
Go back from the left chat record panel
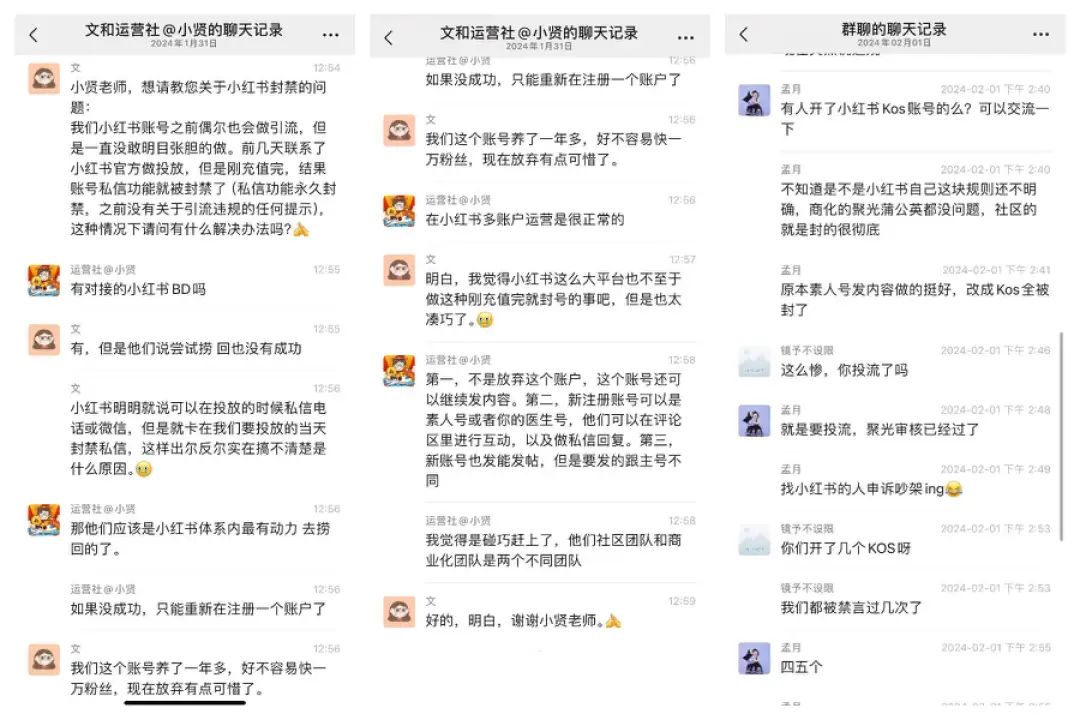(33, 34)
